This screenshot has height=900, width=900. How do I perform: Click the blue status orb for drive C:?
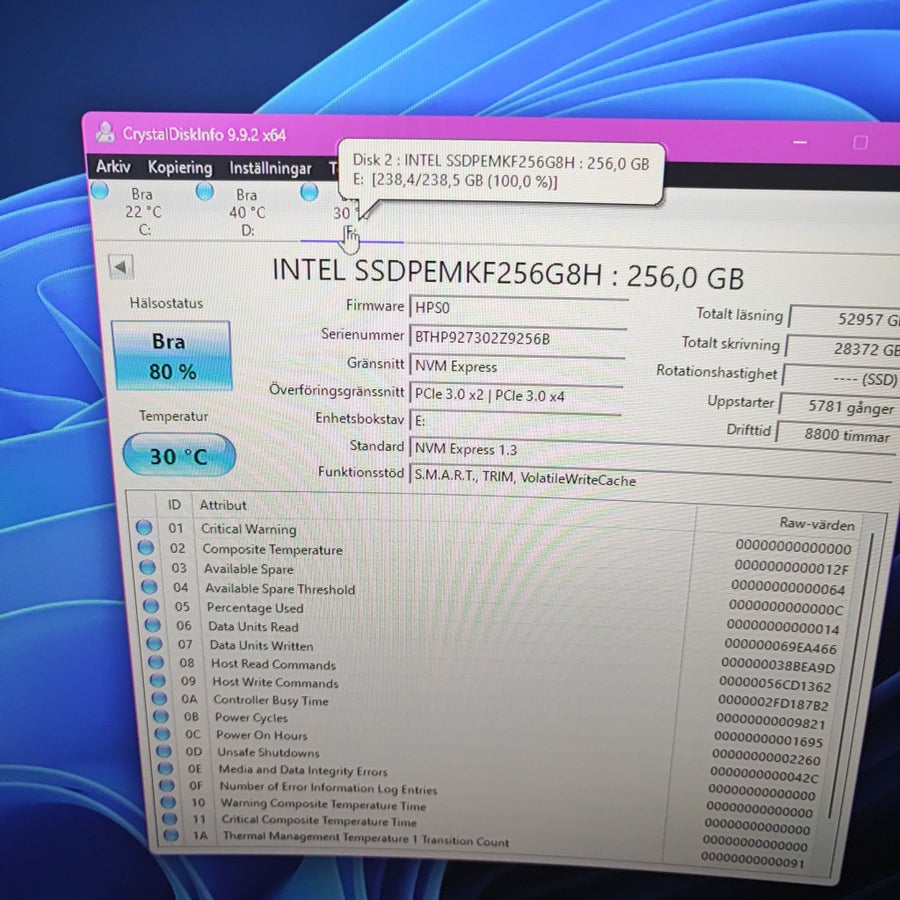coord(100,191)
